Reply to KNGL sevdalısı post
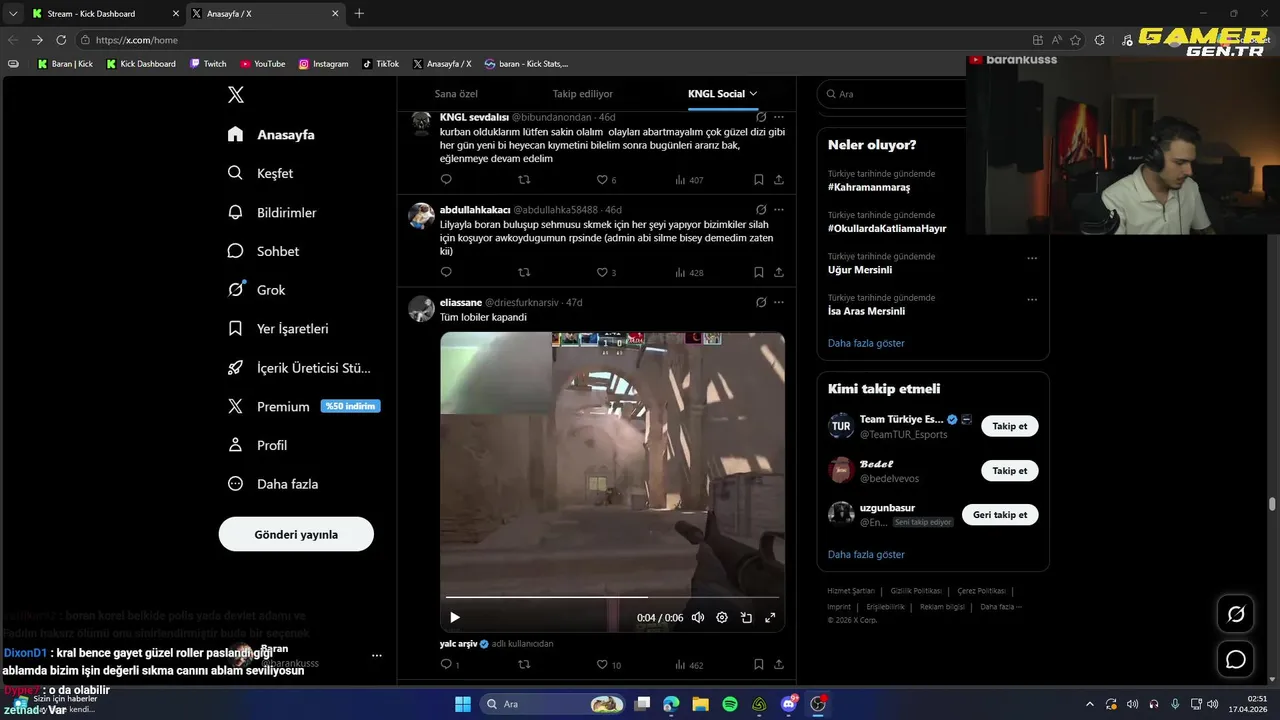 coord(446,180)
